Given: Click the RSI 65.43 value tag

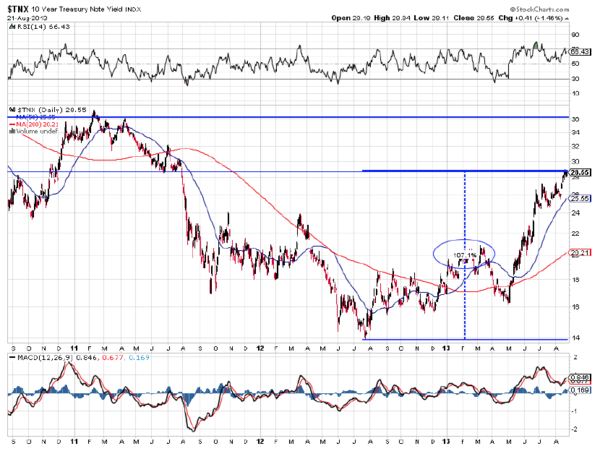Looking at the screenshot, I should pyautogui.click(x=577, y=50).
